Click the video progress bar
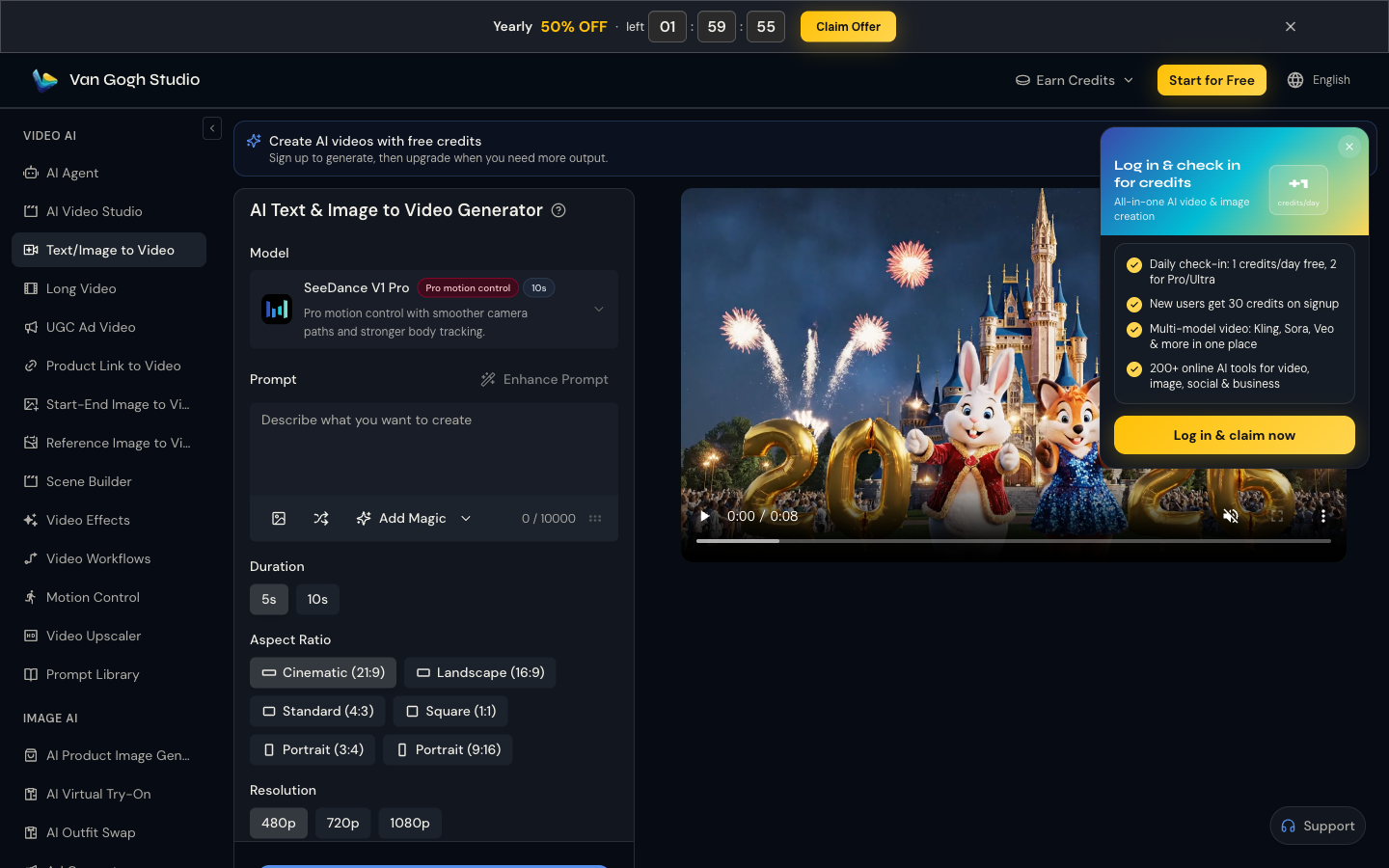The height and width of the screenshot is (868, 1389). coord(1013,541)
